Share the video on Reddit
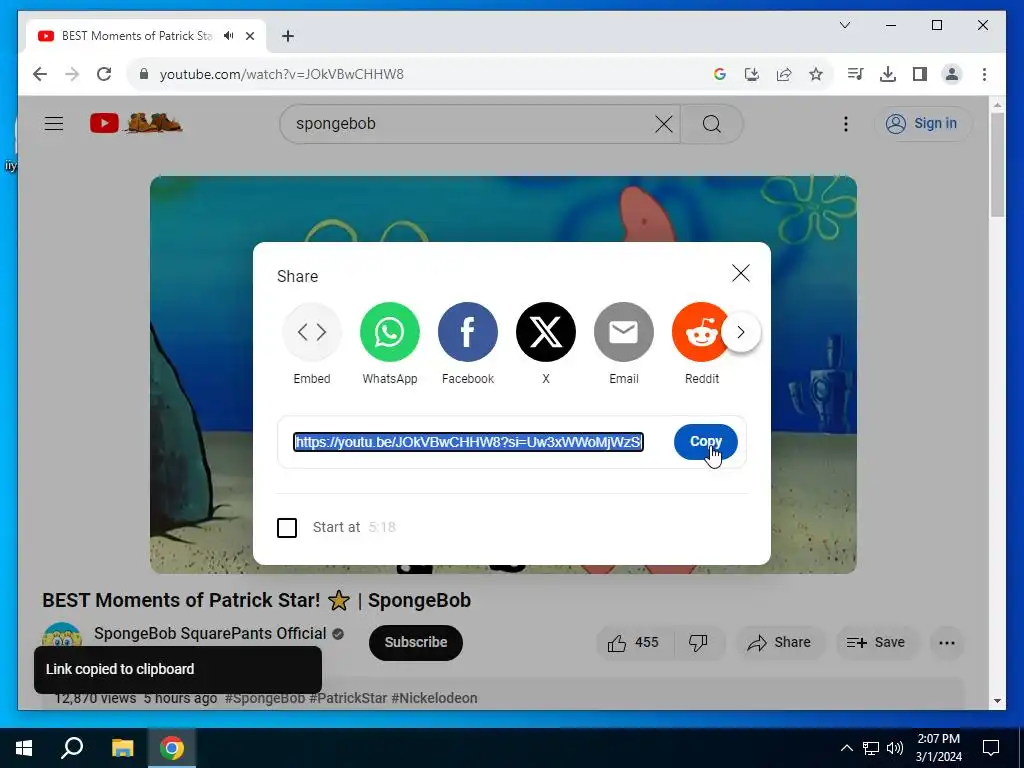 tap(699, 332)
